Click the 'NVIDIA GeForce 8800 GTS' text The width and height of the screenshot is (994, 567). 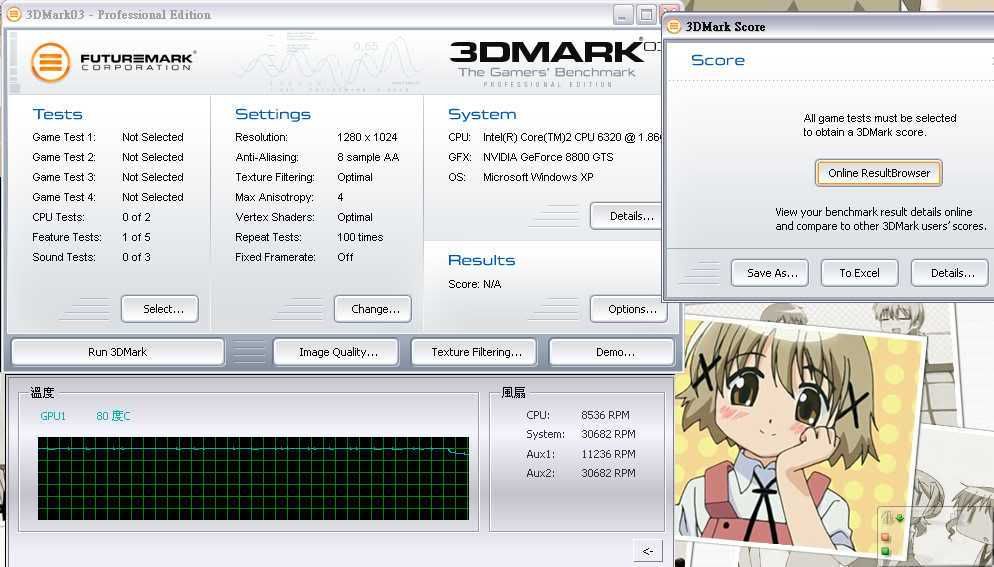548,157
